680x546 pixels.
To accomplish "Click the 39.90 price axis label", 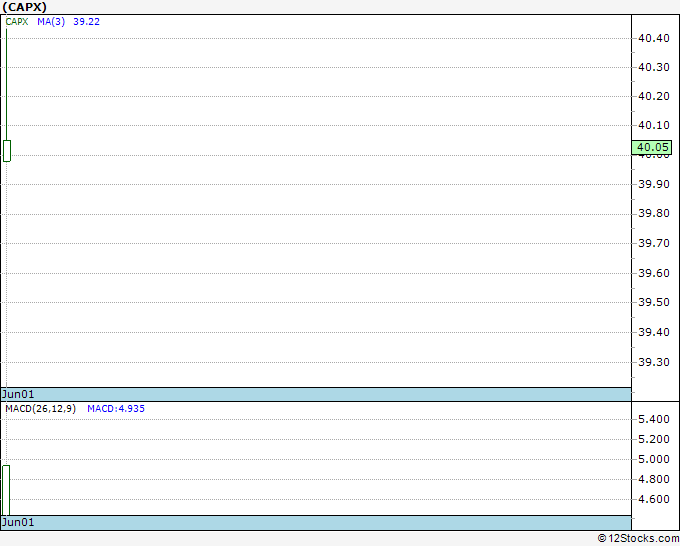I will (654, 184).
